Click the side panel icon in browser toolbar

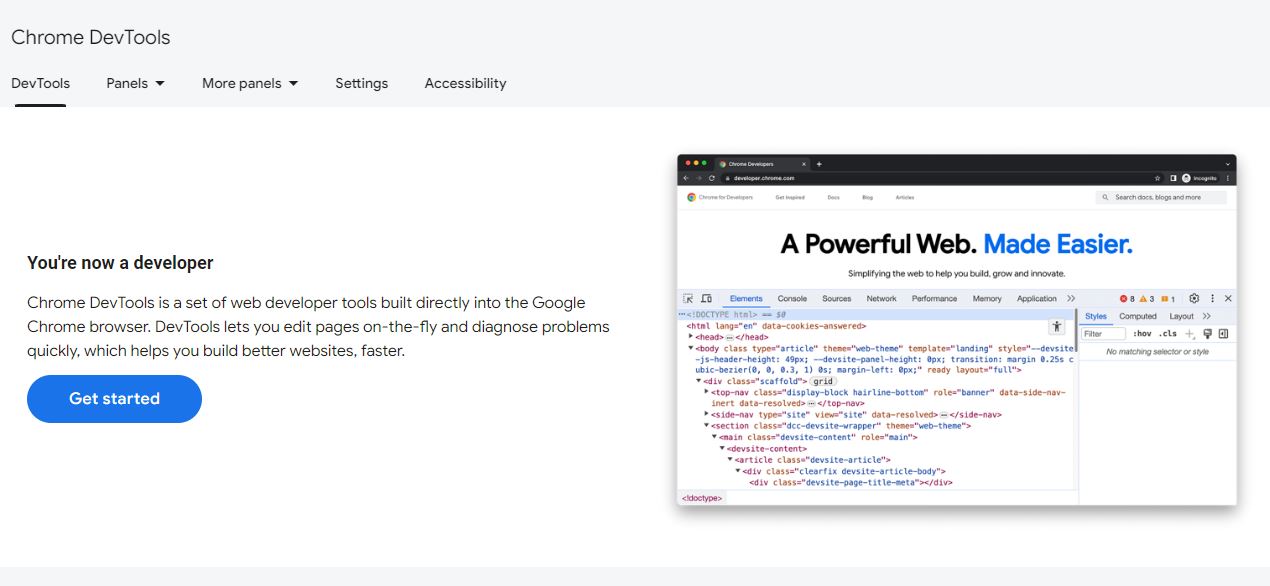coord(1173,178)
